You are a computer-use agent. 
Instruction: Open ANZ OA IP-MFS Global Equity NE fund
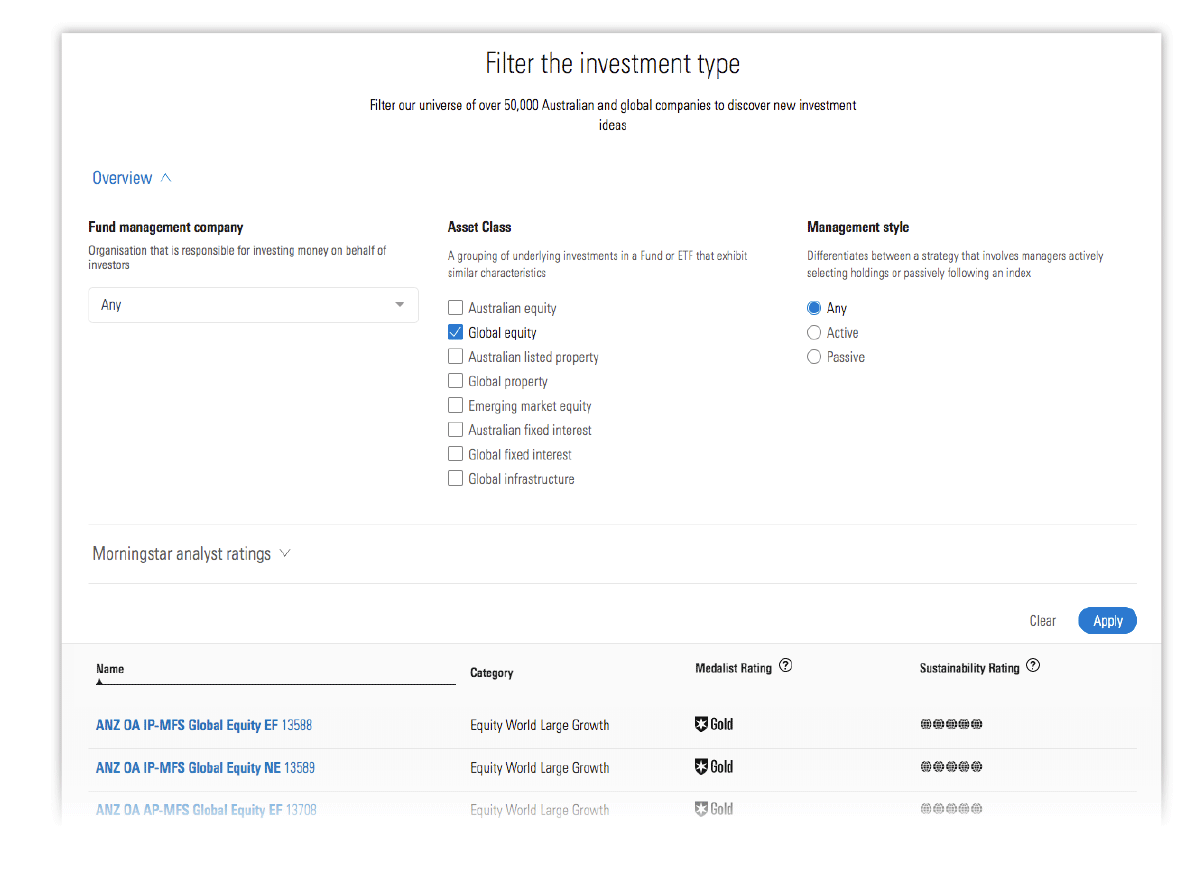click(x=205, y=768)
